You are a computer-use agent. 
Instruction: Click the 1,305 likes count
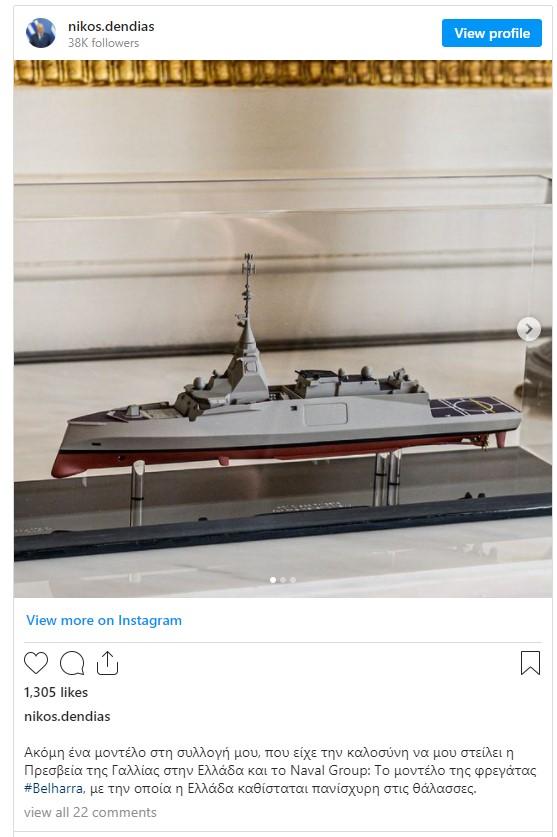(x=56, y=692)
